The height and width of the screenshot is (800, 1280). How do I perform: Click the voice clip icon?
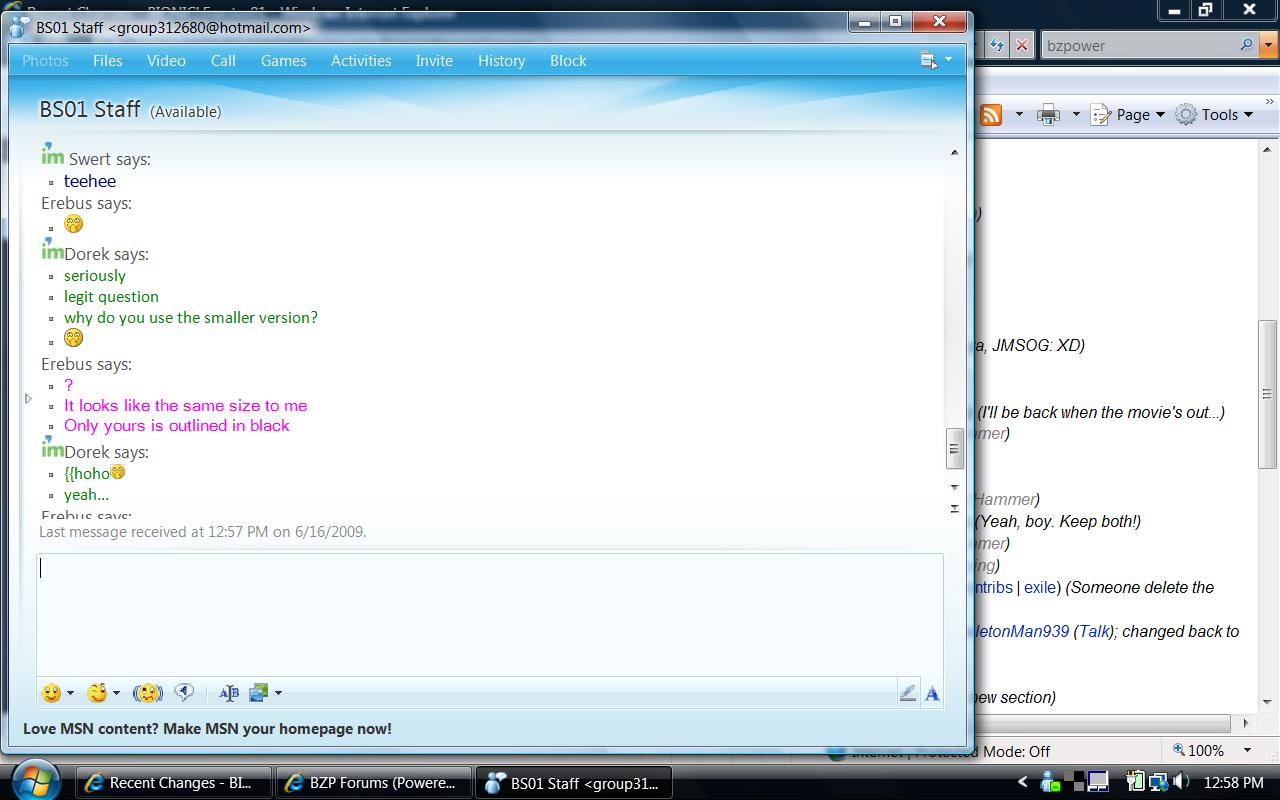pyautogui.click(x=184, y=692)
